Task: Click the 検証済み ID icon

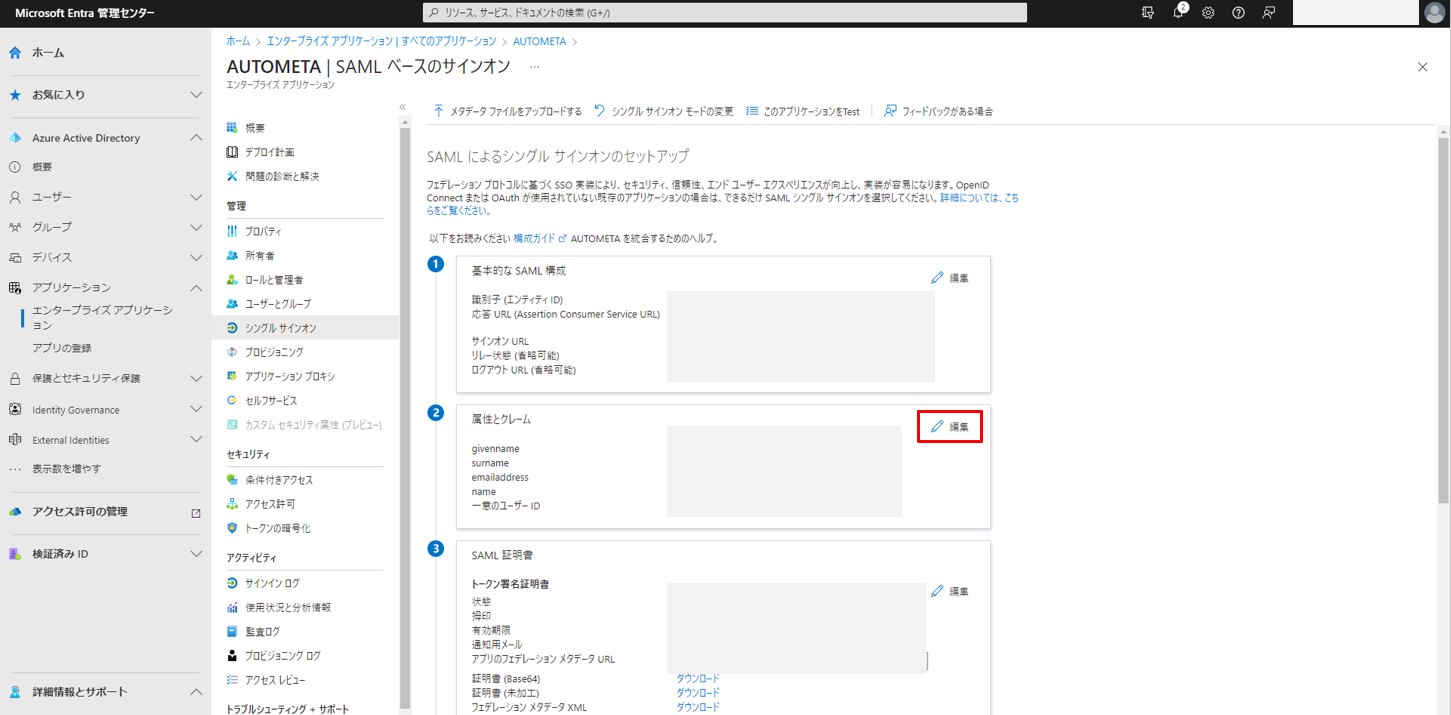Action: point(15,554)
